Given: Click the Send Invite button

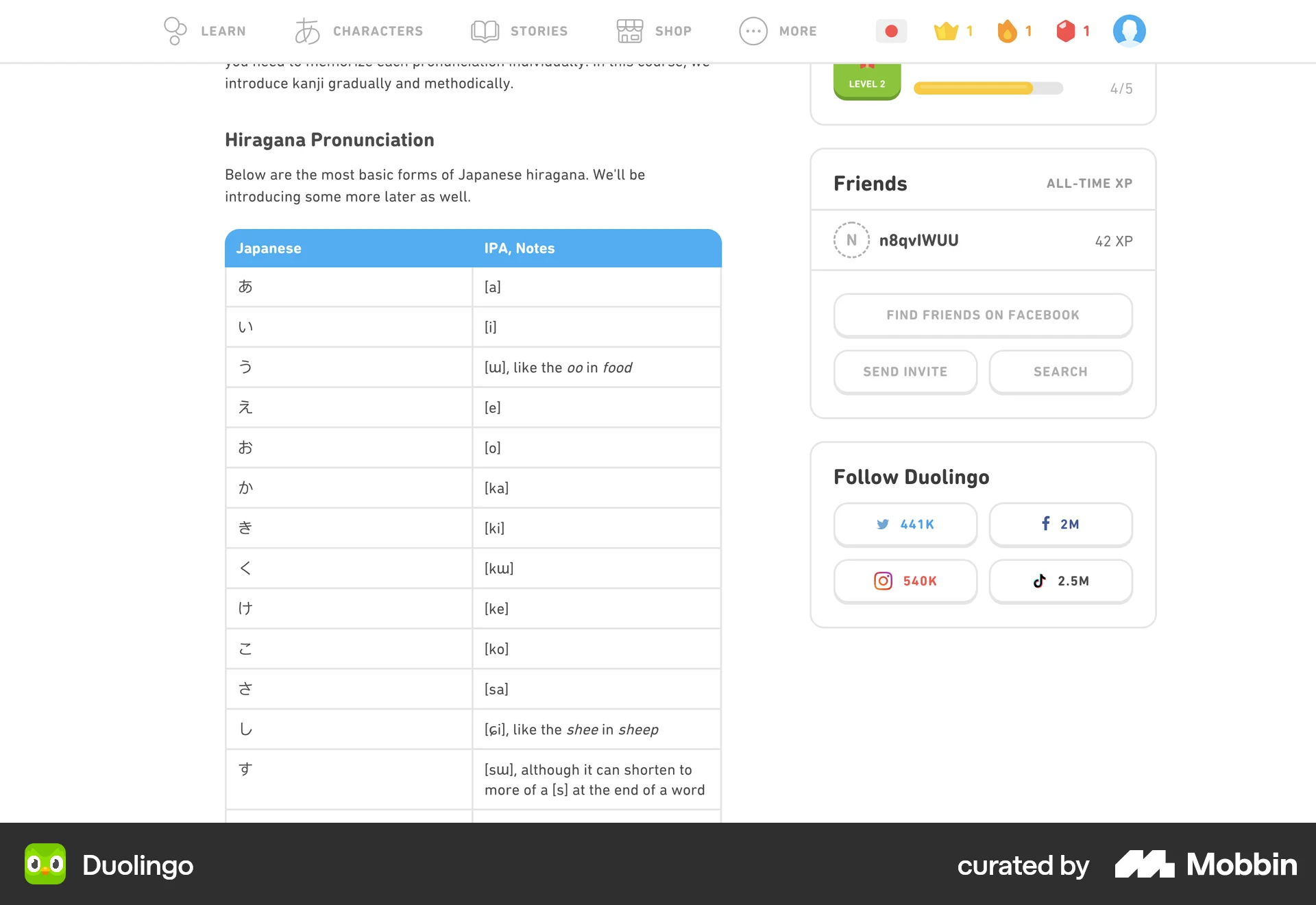Looking at the screenshot, I should (x=905, y=372).
